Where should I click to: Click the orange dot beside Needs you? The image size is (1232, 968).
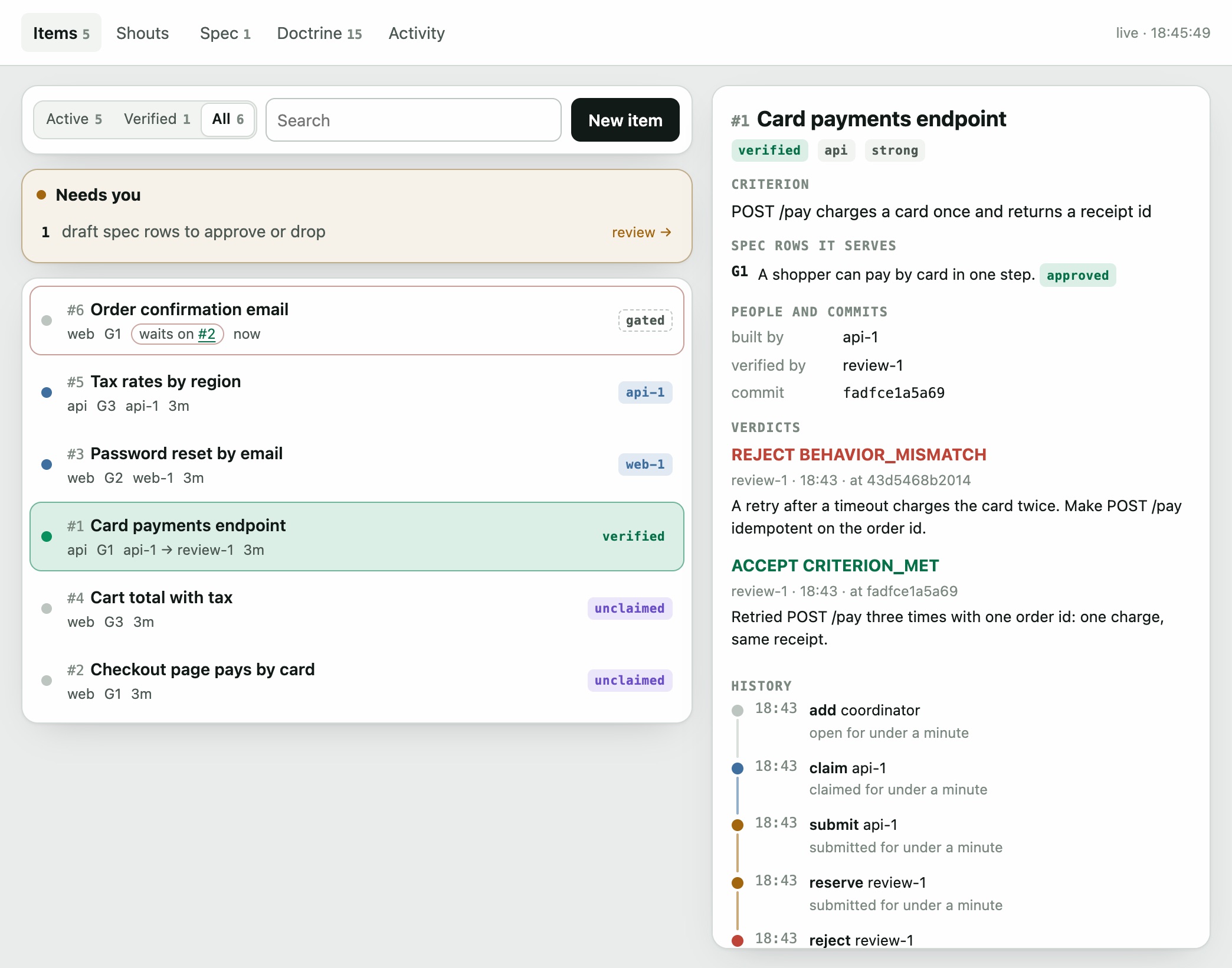(x=41, y=195)
